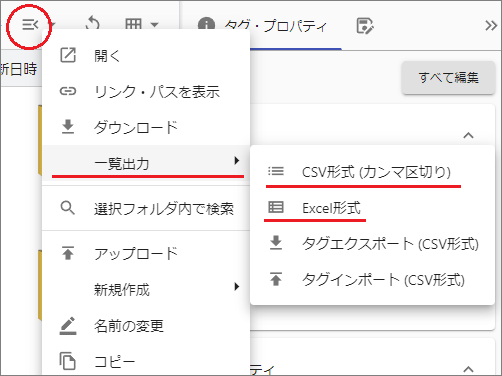Select タグエクスポート (CSV形式)
This screenshot has height=376, width=502.
(372, 244)
